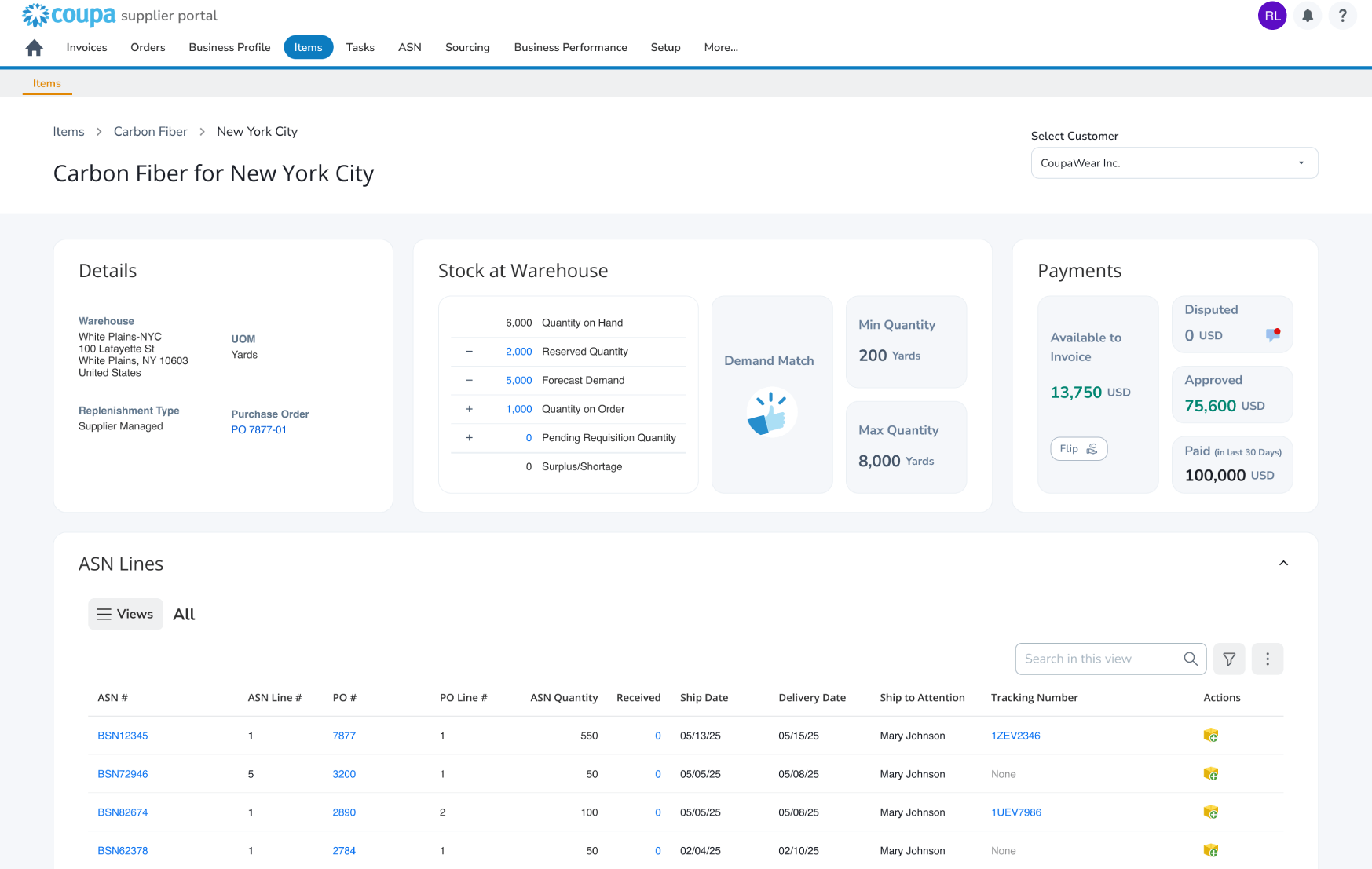Collapse the ASN Lines section
This screenshot has width=1372, height=869.
click(x=1283, y=564)
